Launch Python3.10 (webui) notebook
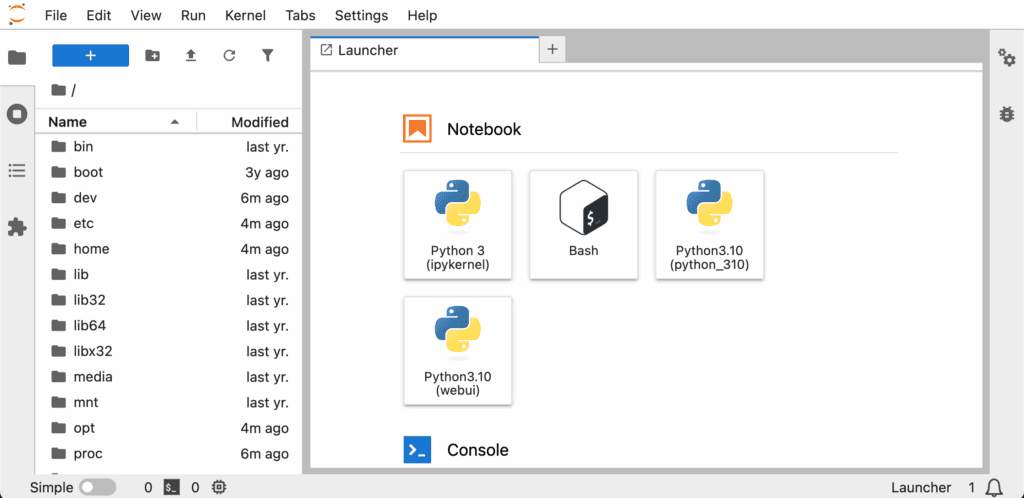 click(458, 351)
